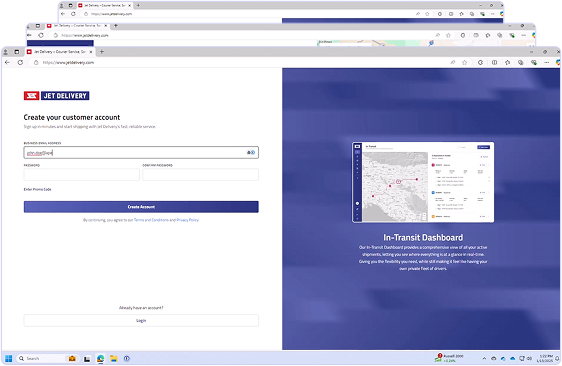The image size is (562, 366).
Task: Add this page to favorites with star icon
Action: coord(465,62)
